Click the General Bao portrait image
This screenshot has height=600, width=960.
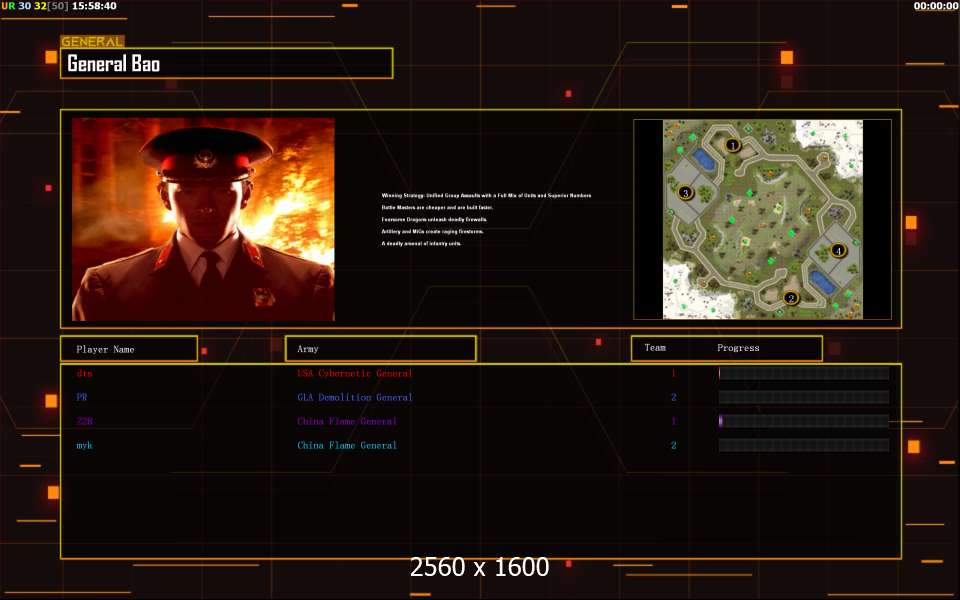203,219
